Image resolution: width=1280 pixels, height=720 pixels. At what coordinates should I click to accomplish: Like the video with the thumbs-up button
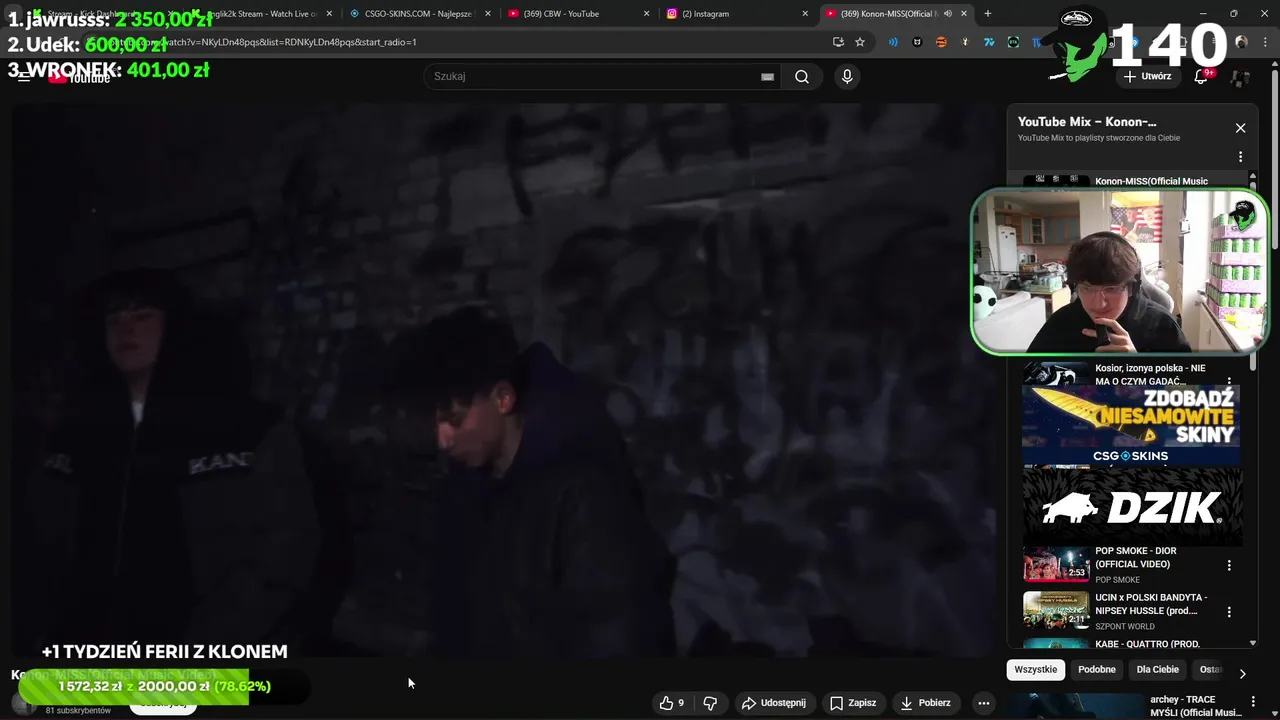[x=672, y=703]
